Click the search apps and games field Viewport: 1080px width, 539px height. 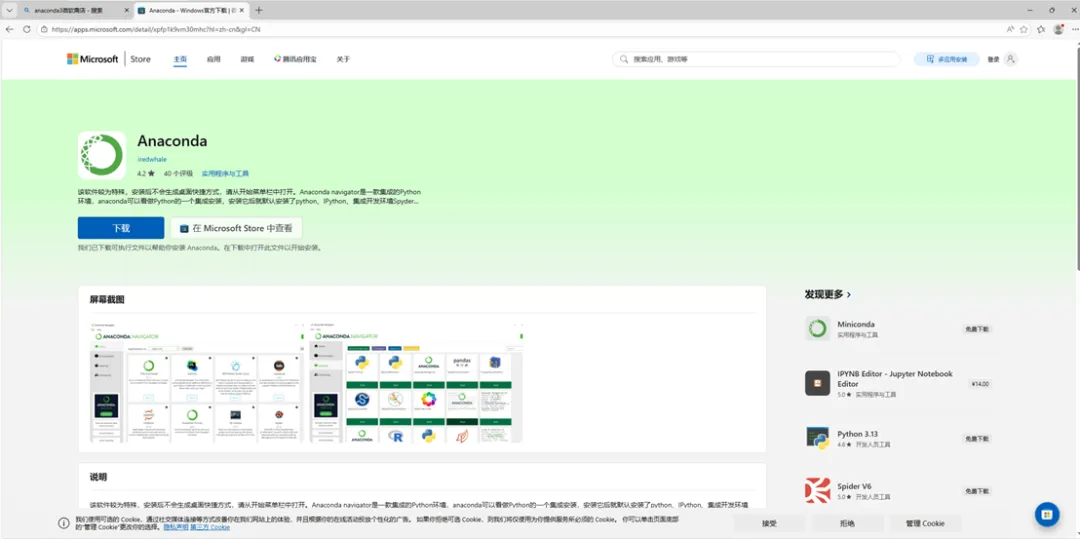pyautogui.click(x=756, y=59)
